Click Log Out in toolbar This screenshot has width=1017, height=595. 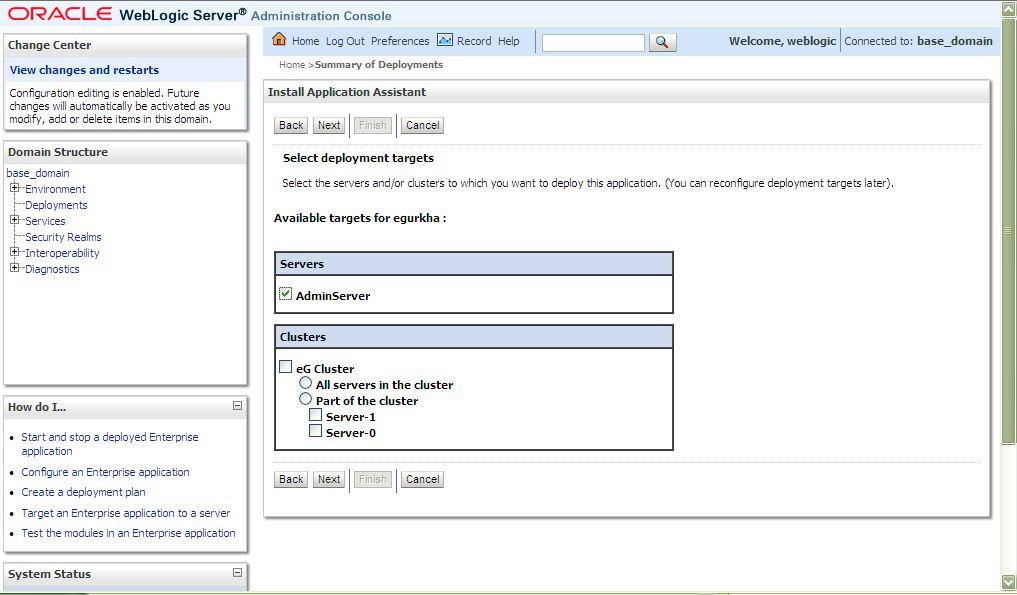345,41
